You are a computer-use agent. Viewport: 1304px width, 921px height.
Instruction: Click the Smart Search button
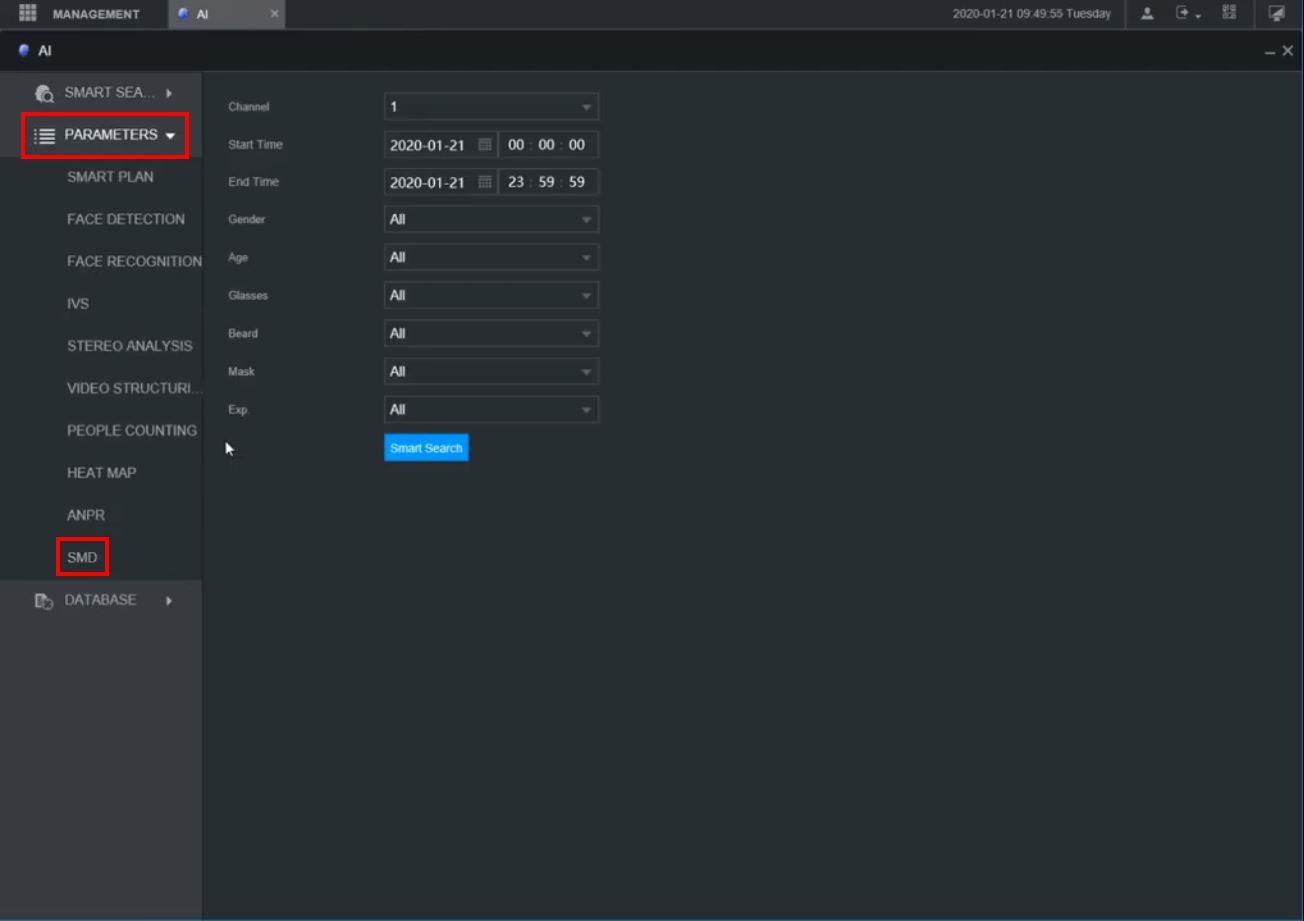(426, 448)
